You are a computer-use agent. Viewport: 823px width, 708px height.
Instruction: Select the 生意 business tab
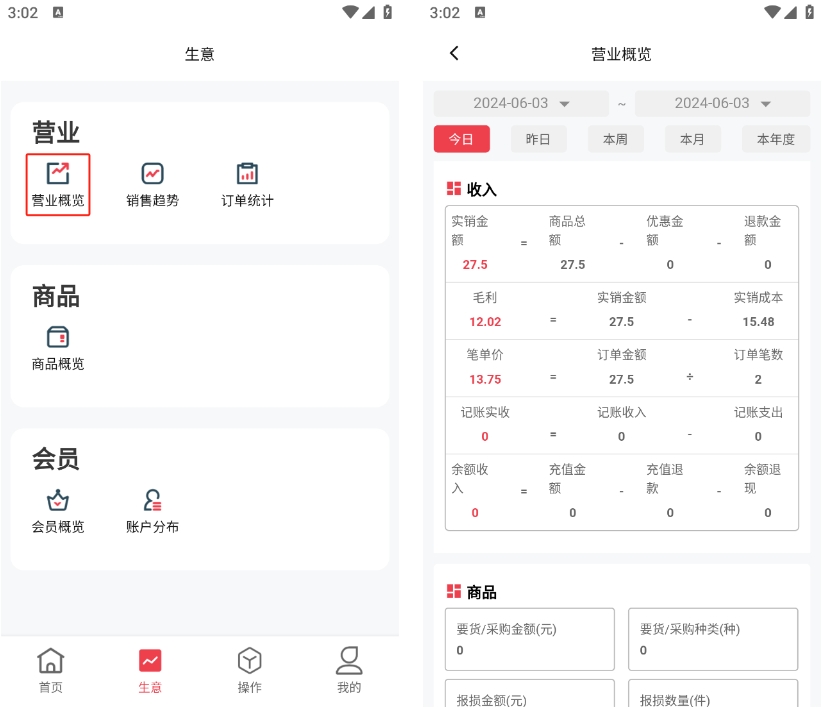point(150,670)
